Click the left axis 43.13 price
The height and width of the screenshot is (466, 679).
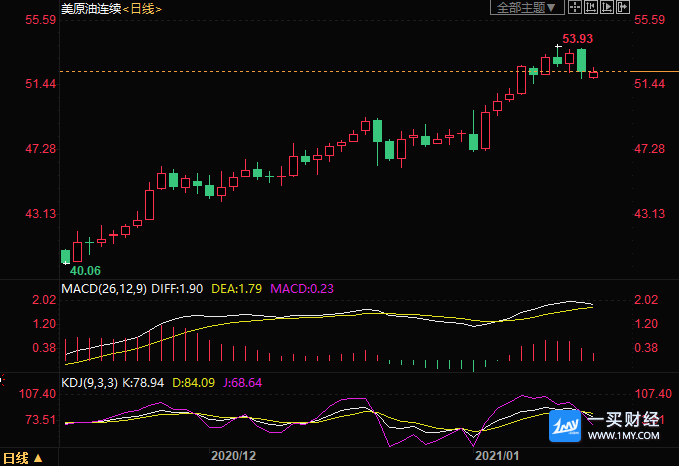tap(41, 214)
